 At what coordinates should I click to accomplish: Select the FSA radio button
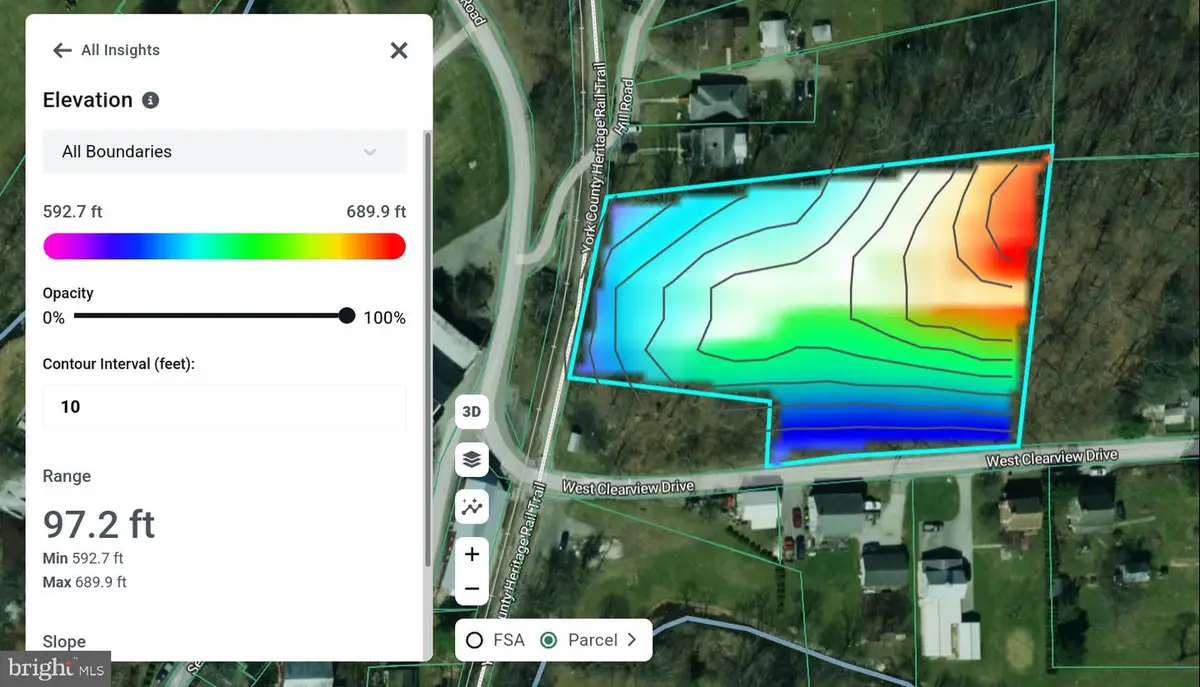(475, 640)
